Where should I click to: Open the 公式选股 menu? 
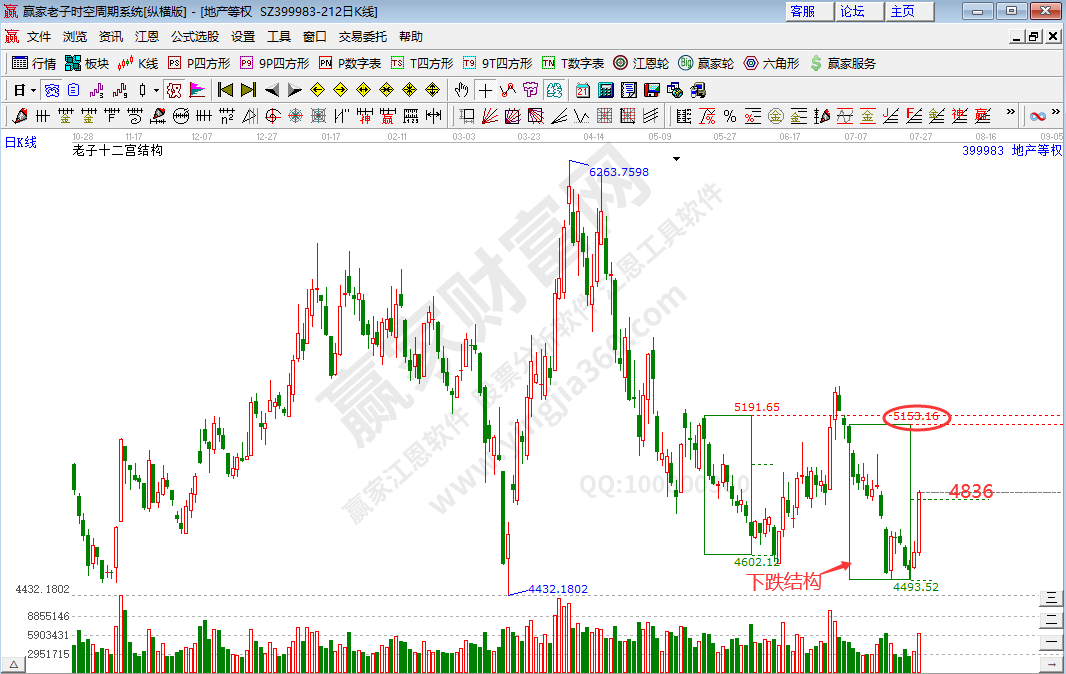click(x=194, y=37)
